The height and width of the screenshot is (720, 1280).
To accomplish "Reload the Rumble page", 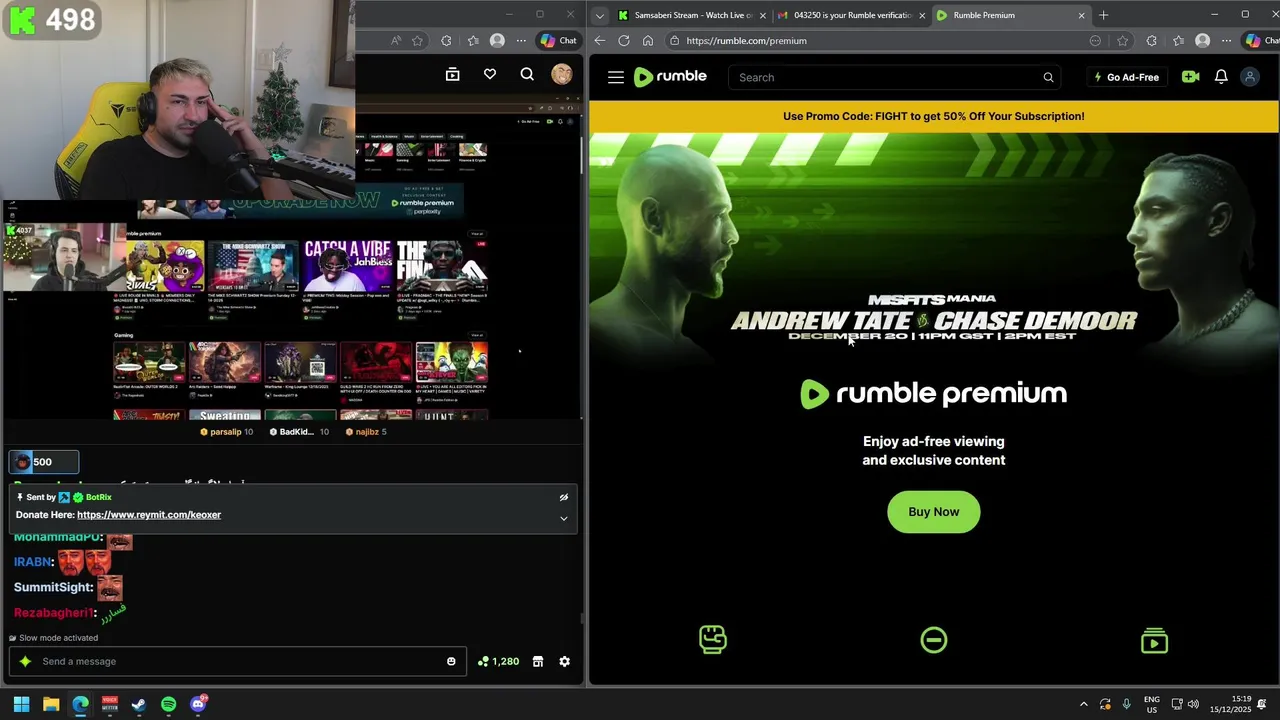I will tap(623, 41).
